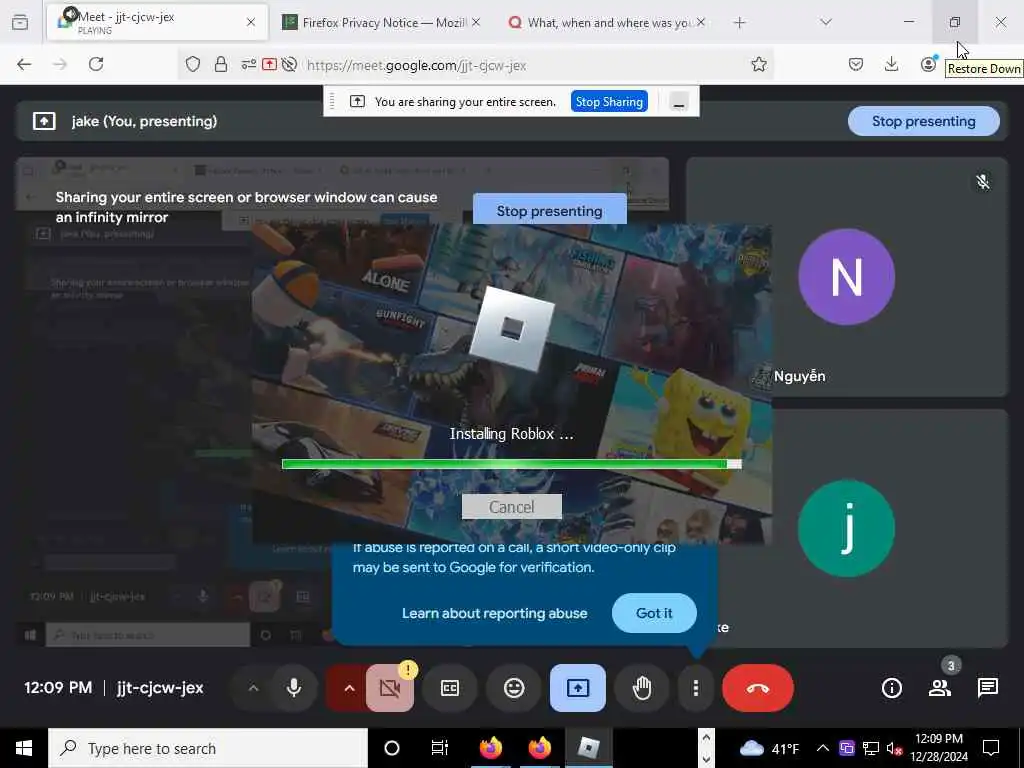Reload the current page
1024x768 pixels.
tap(96, 64)
